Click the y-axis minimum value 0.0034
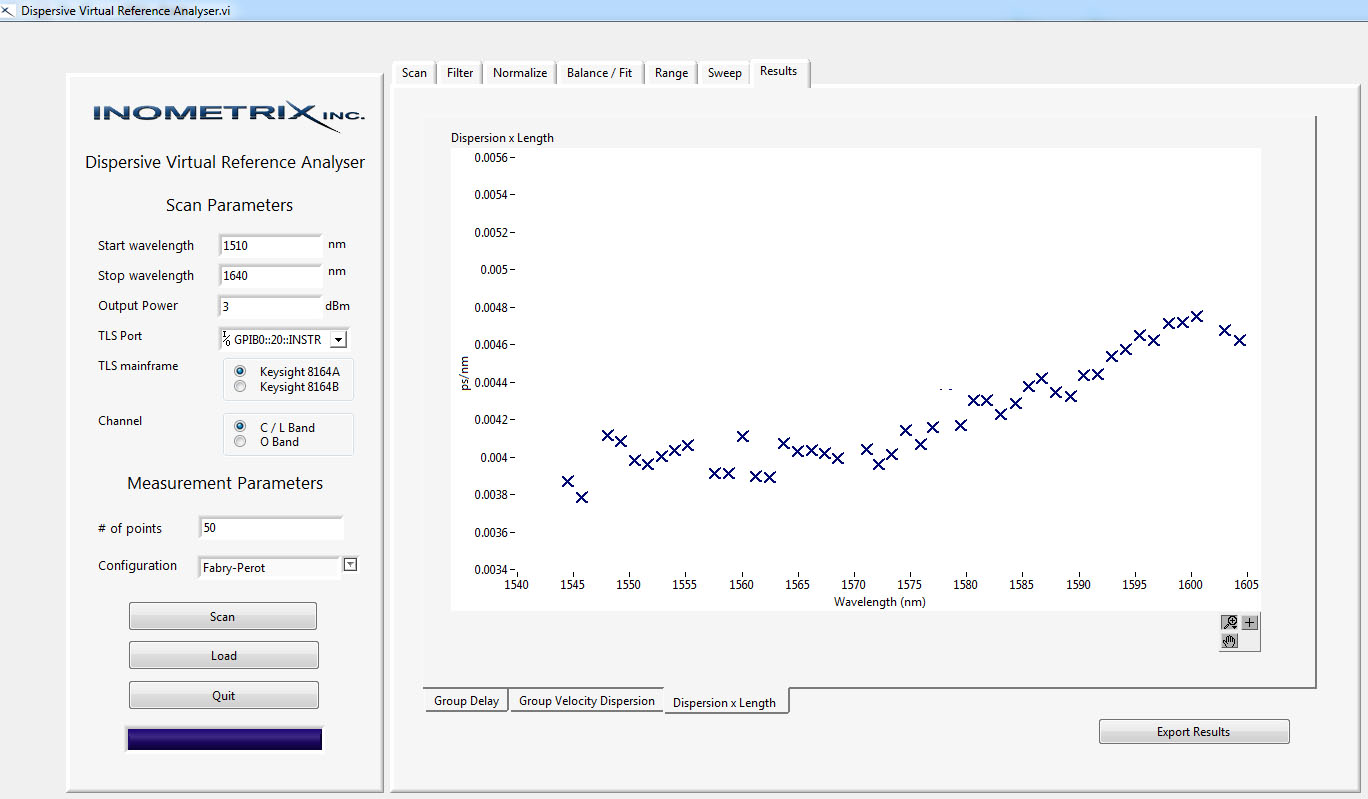1368x799 pixels. coord(490,570)
